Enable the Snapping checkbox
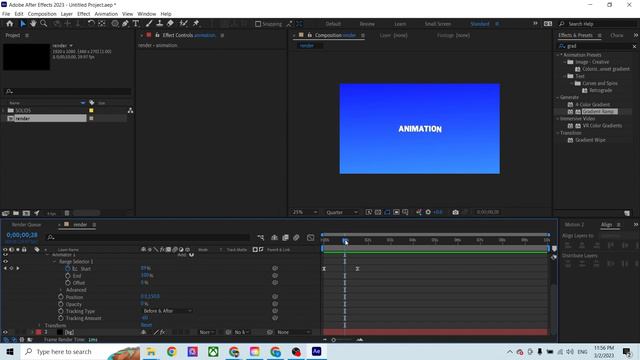Image resolution: width=640 pixels, height=360 pixels. pyautogui.click(x=258, y=24)
